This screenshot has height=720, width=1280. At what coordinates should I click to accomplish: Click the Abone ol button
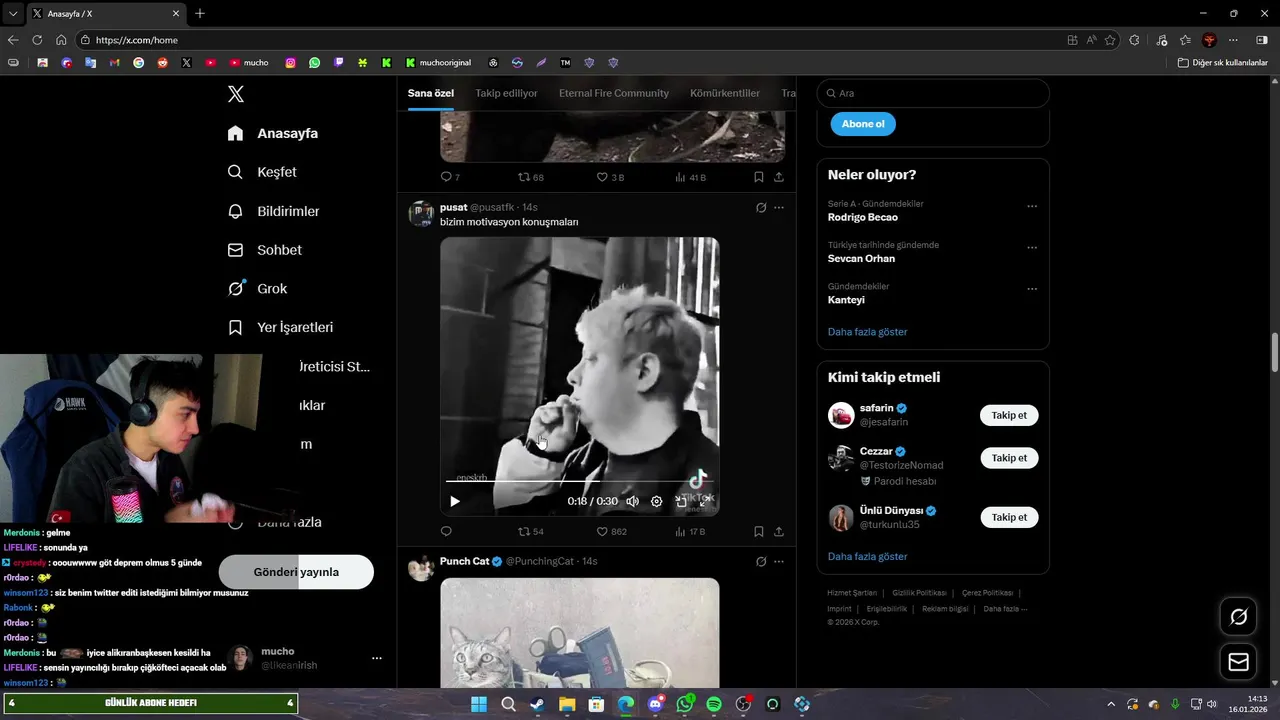[x=863, y=124]
